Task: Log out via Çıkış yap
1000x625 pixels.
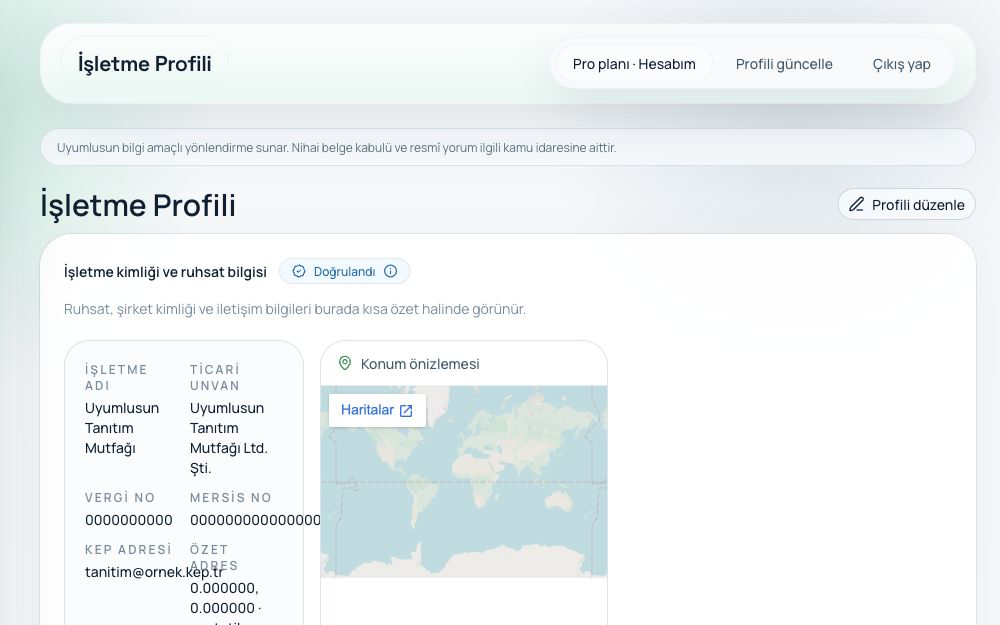Action: point(901,64)
